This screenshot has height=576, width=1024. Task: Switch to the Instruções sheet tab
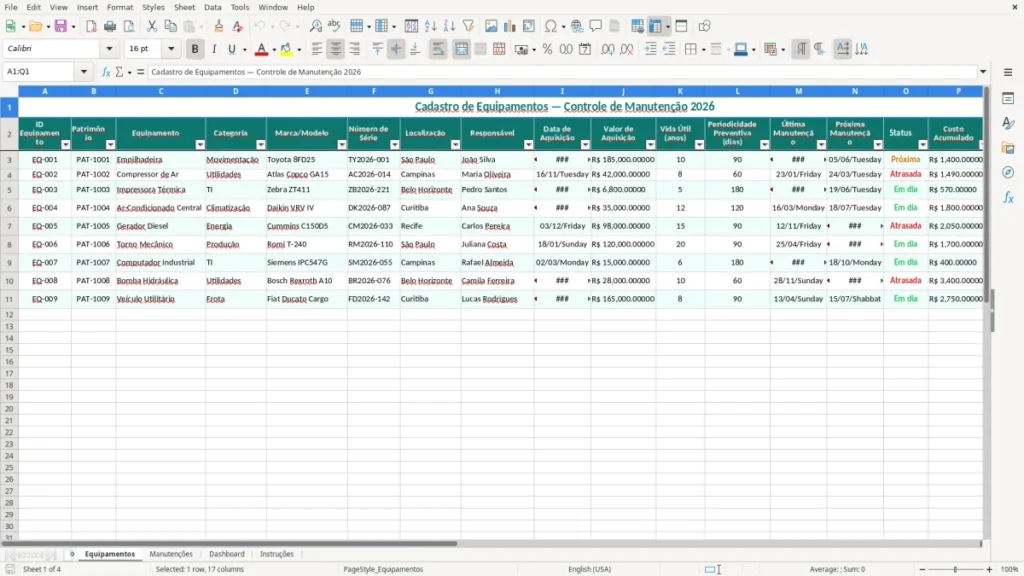pos(277,554)
